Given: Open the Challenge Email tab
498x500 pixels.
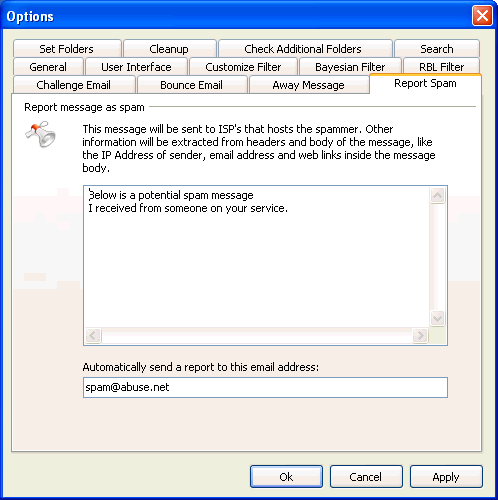Looking at the screenshot, I should click(x=74, y=85).
